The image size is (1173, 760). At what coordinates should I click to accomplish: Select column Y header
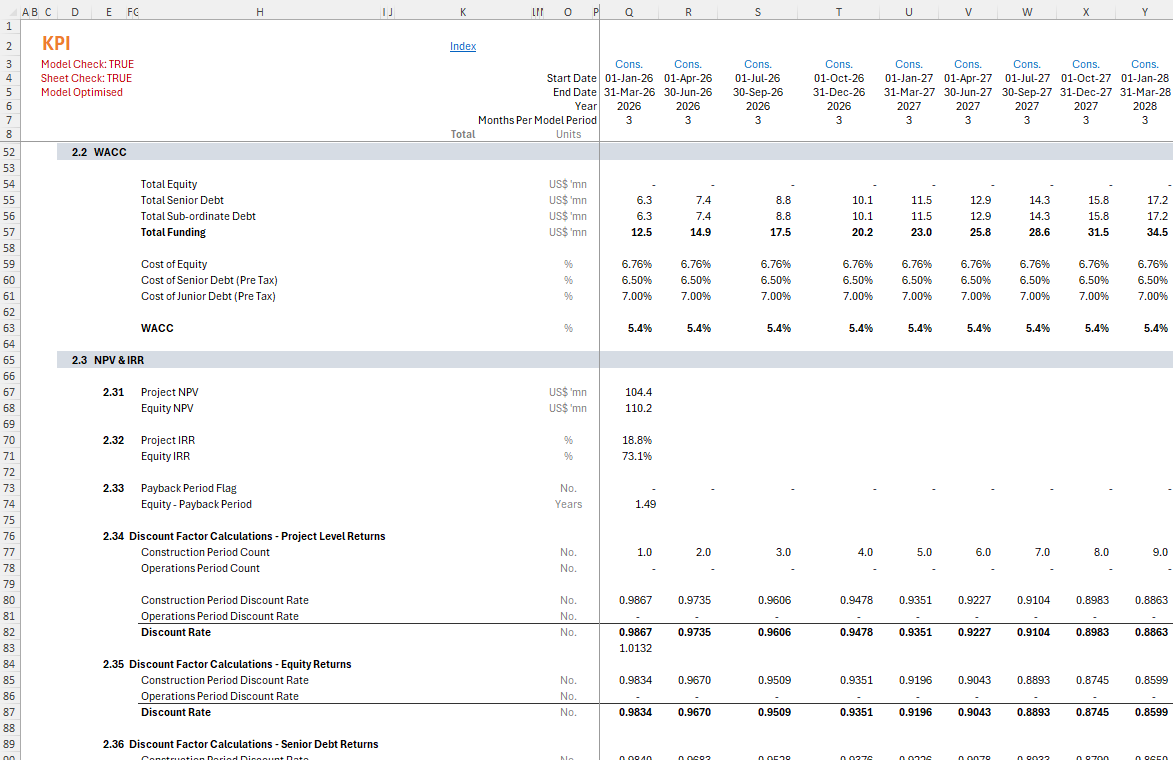click(1145, 12)
